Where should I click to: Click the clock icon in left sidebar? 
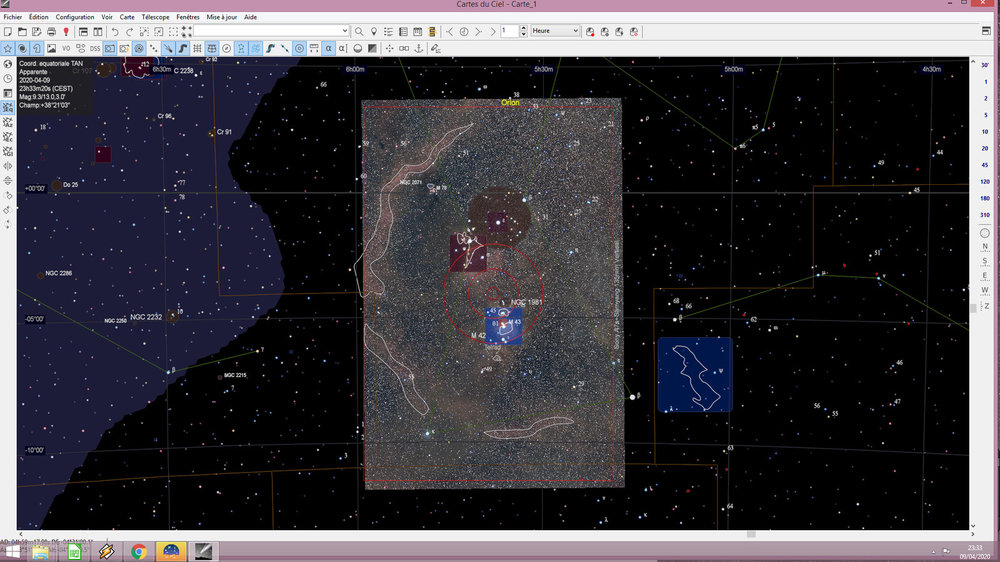pos(8,79)
